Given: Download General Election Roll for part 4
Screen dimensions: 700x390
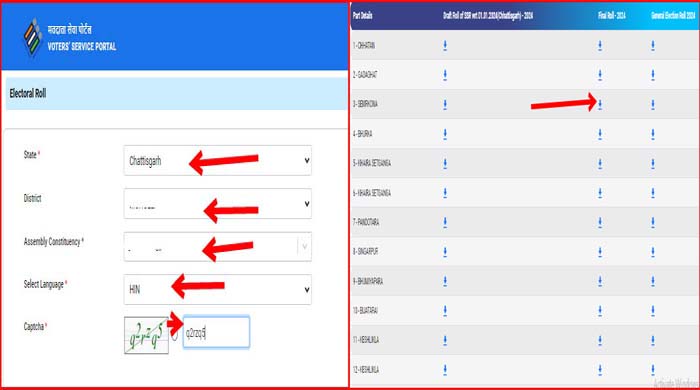Looking at the screenshot, I should pyautogui.click(x=653, y=134).
